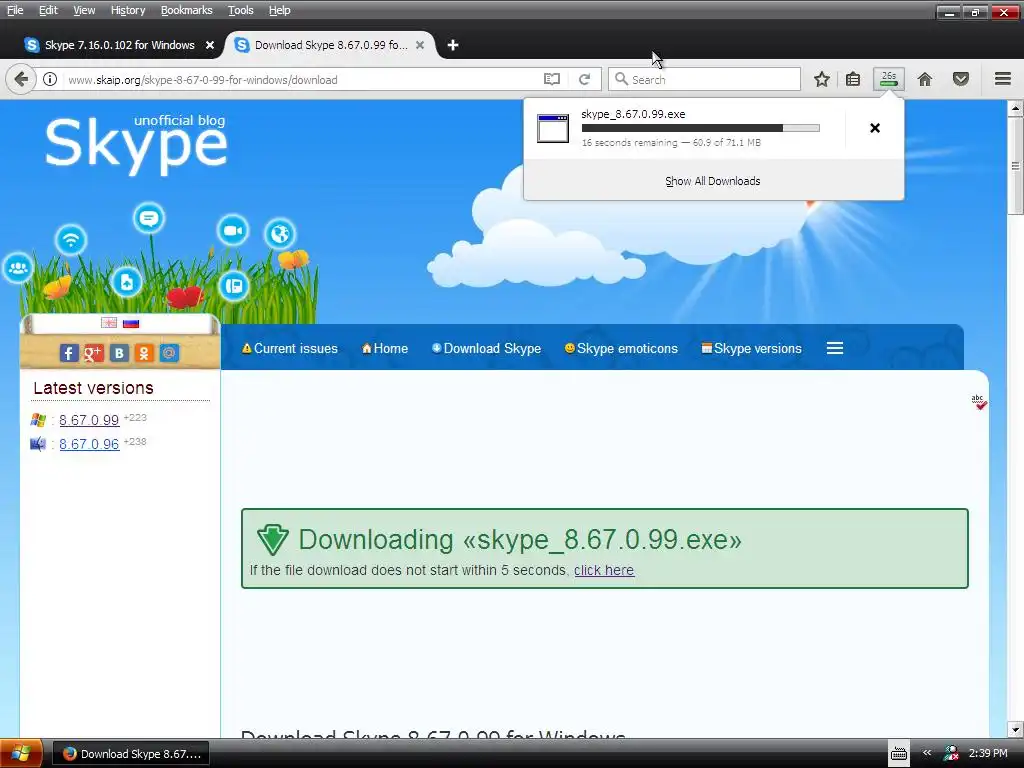The height and width of the screenshot is (768, 1024).
Task: Open the site information icon in address bar
Action: 50,80
